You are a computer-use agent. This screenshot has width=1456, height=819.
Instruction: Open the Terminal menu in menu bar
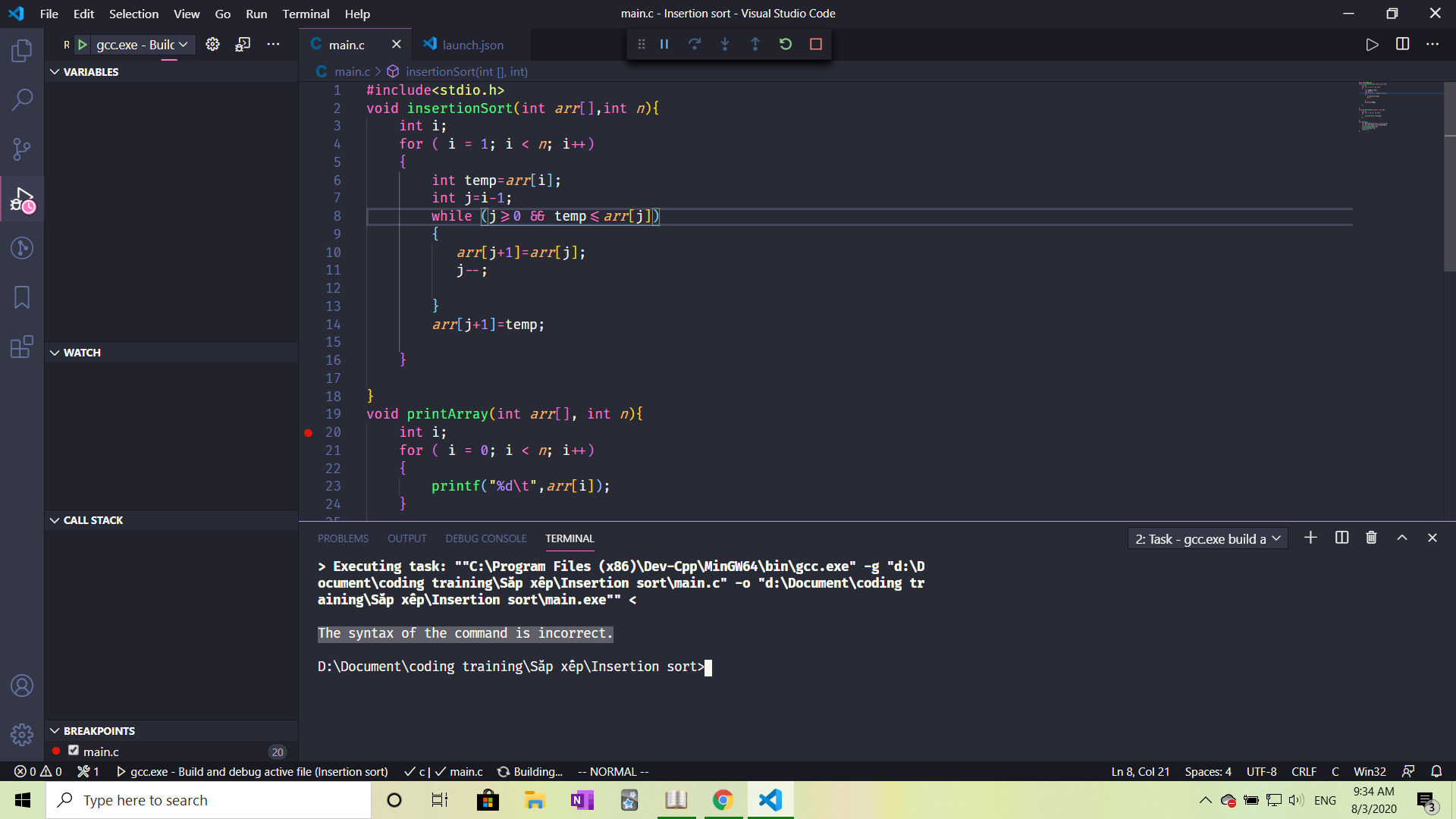(x=306, y=14)
